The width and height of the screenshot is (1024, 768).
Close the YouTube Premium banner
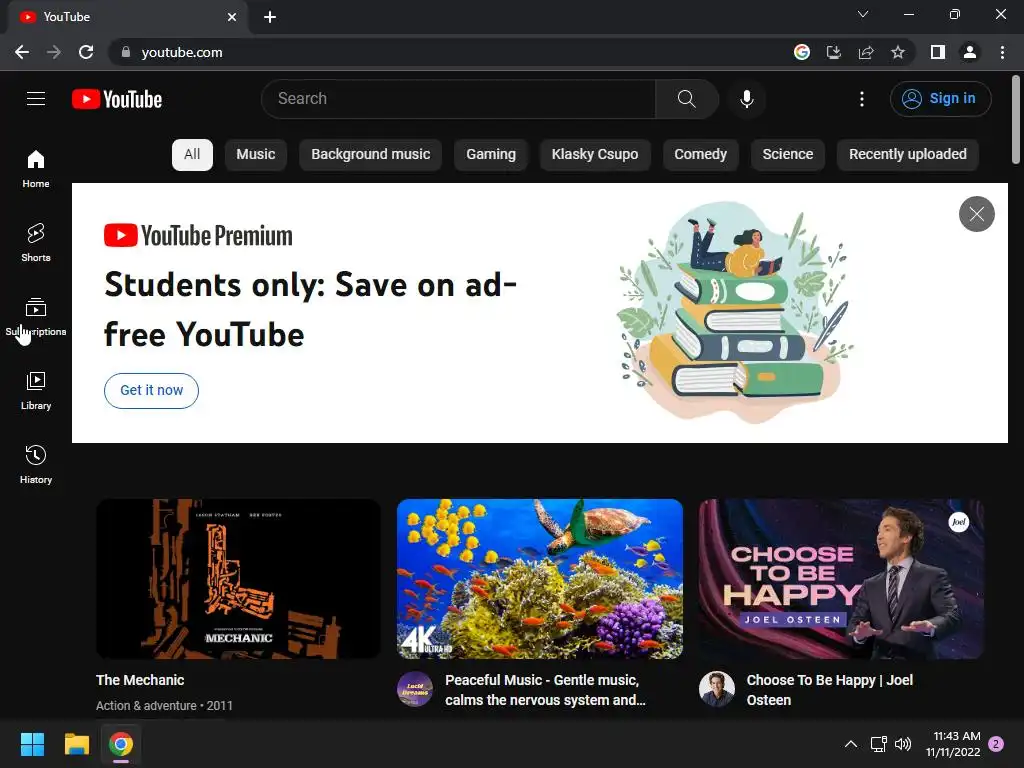[x=976, y=214]
